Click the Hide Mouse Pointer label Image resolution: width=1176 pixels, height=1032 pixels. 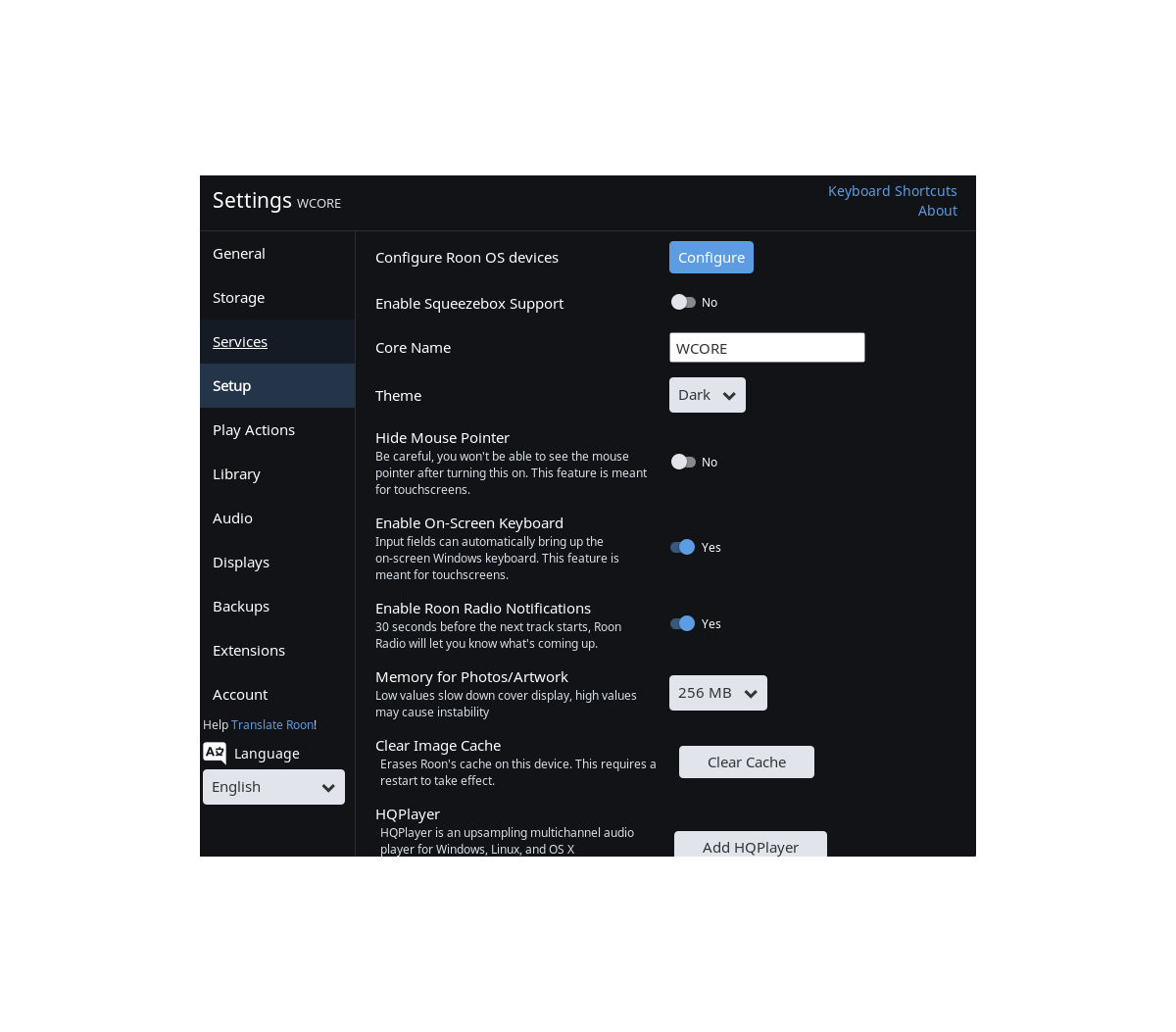442,438
